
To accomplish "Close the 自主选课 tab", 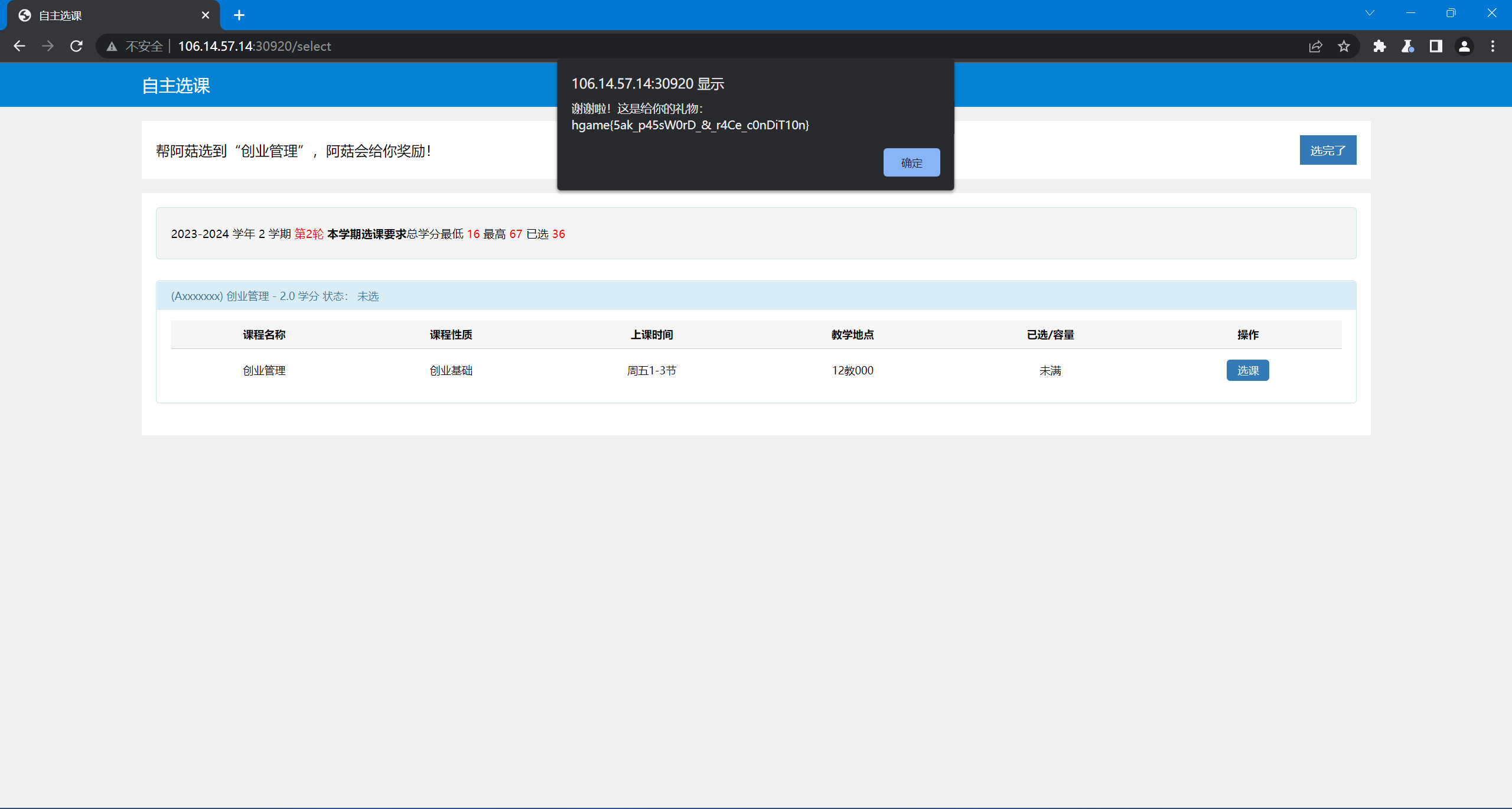I will point(206,15).
